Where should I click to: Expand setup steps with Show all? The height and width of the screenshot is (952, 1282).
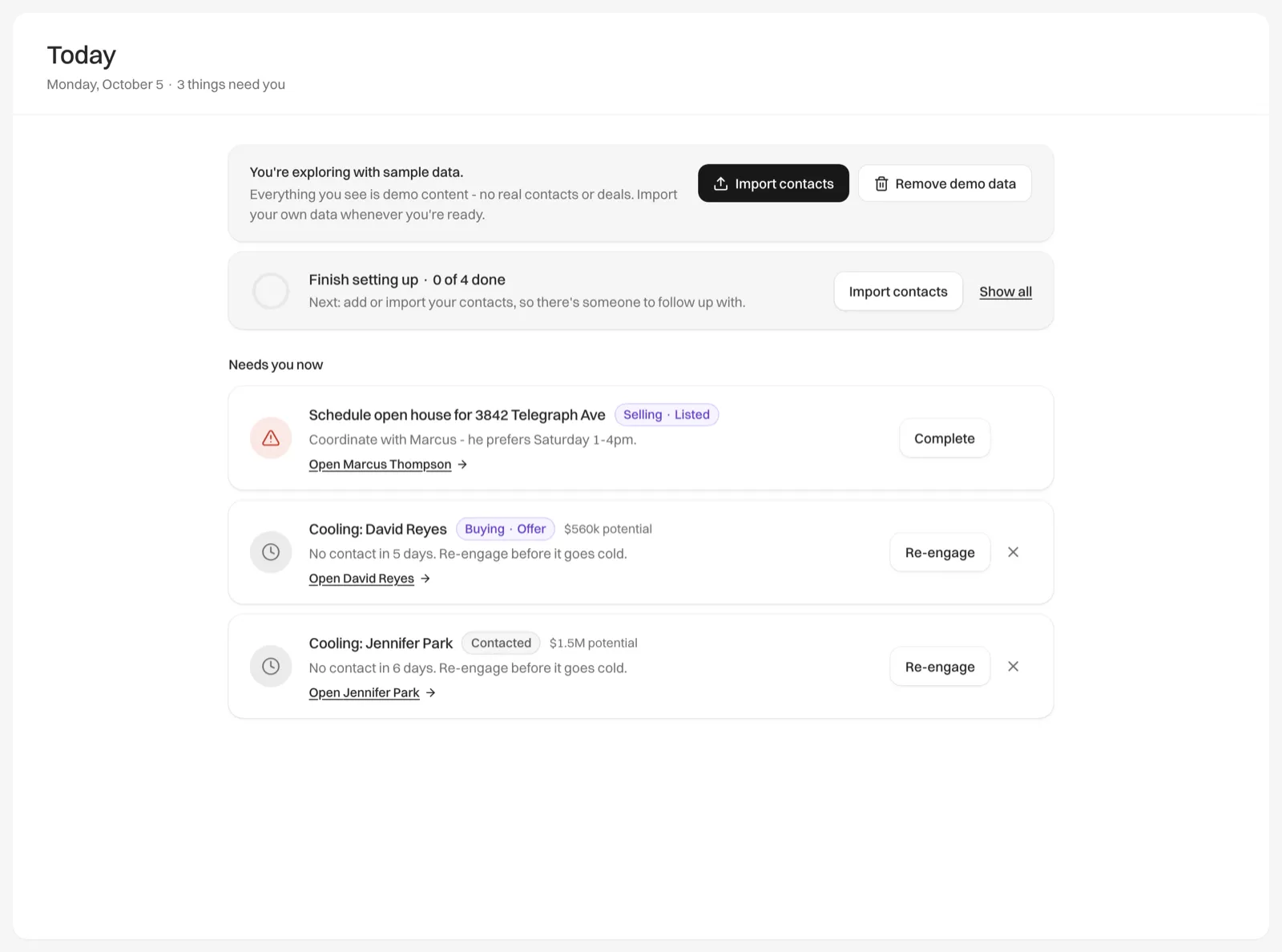(1006, 292)
